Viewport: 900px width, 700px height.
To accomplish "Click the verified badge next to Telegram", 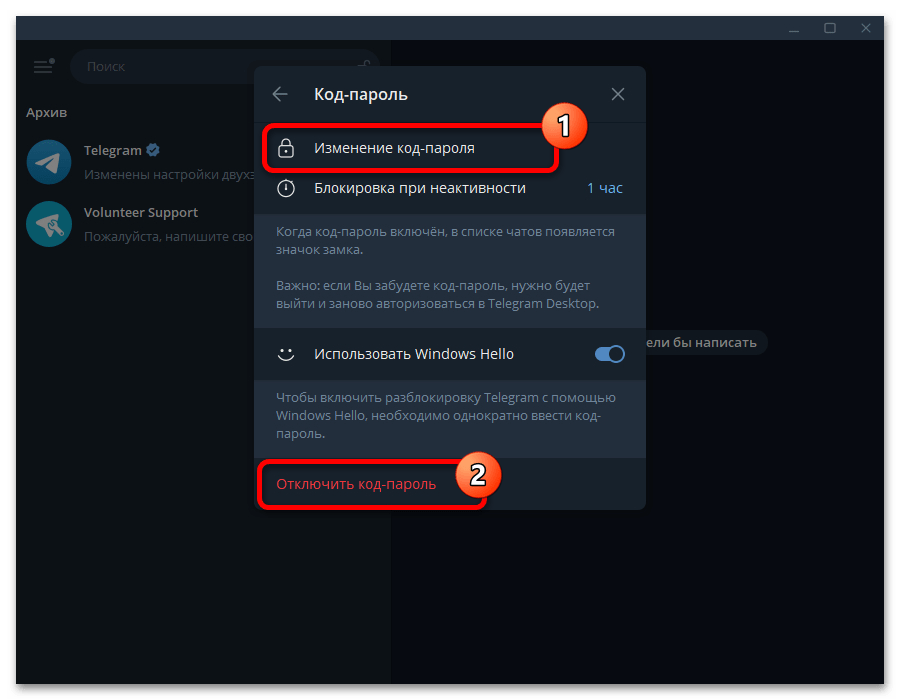I will tap(153, 150).
